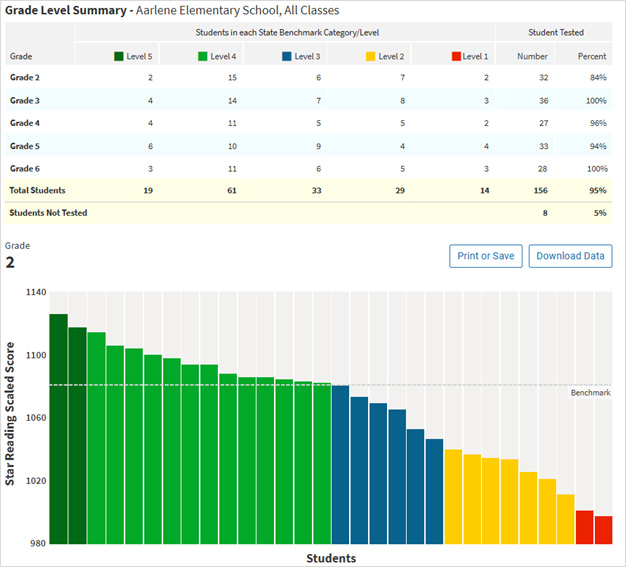626x574 pixels.
Task: Click the Level 2 yellow legend swatch
Action: 372,57
